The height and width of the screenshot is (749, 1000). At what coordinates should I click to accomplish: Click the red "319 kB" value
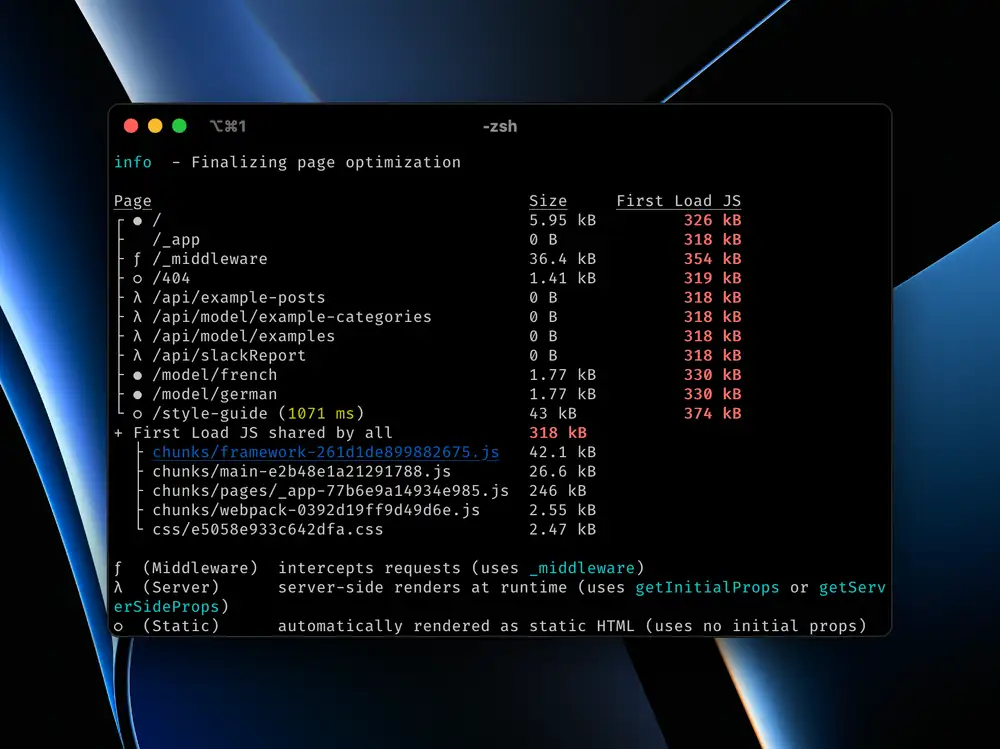(x=712, y=278)
